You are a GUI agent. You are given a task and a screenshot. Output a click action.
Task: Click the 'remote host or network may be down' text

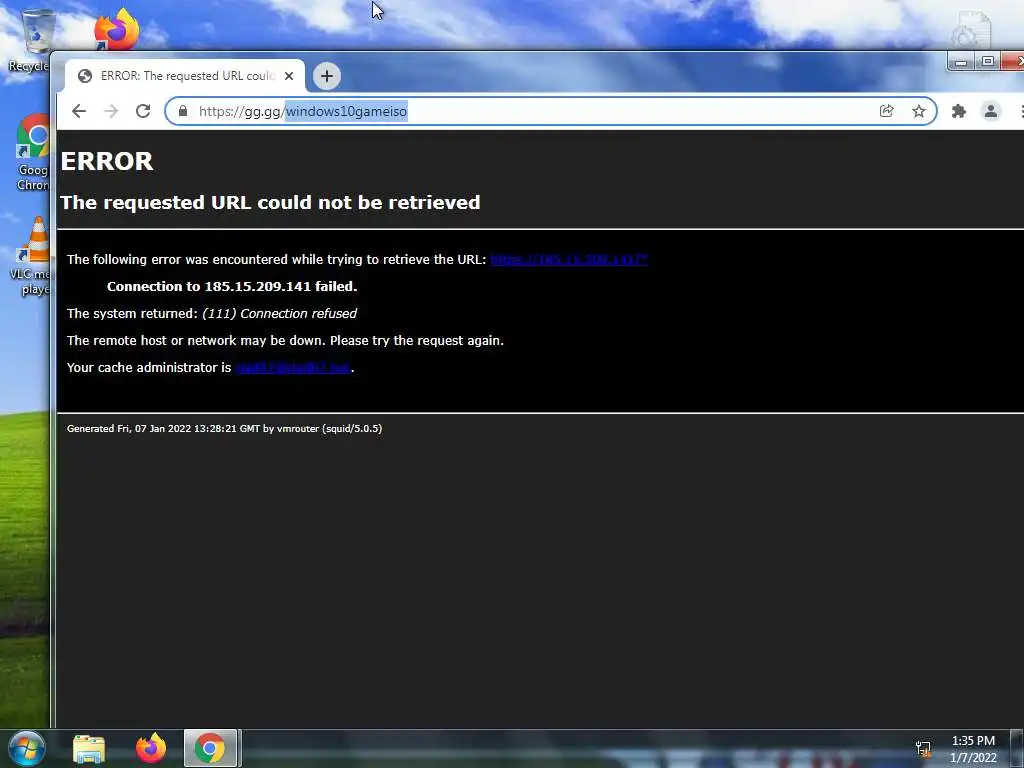click(x=285, y=341)
